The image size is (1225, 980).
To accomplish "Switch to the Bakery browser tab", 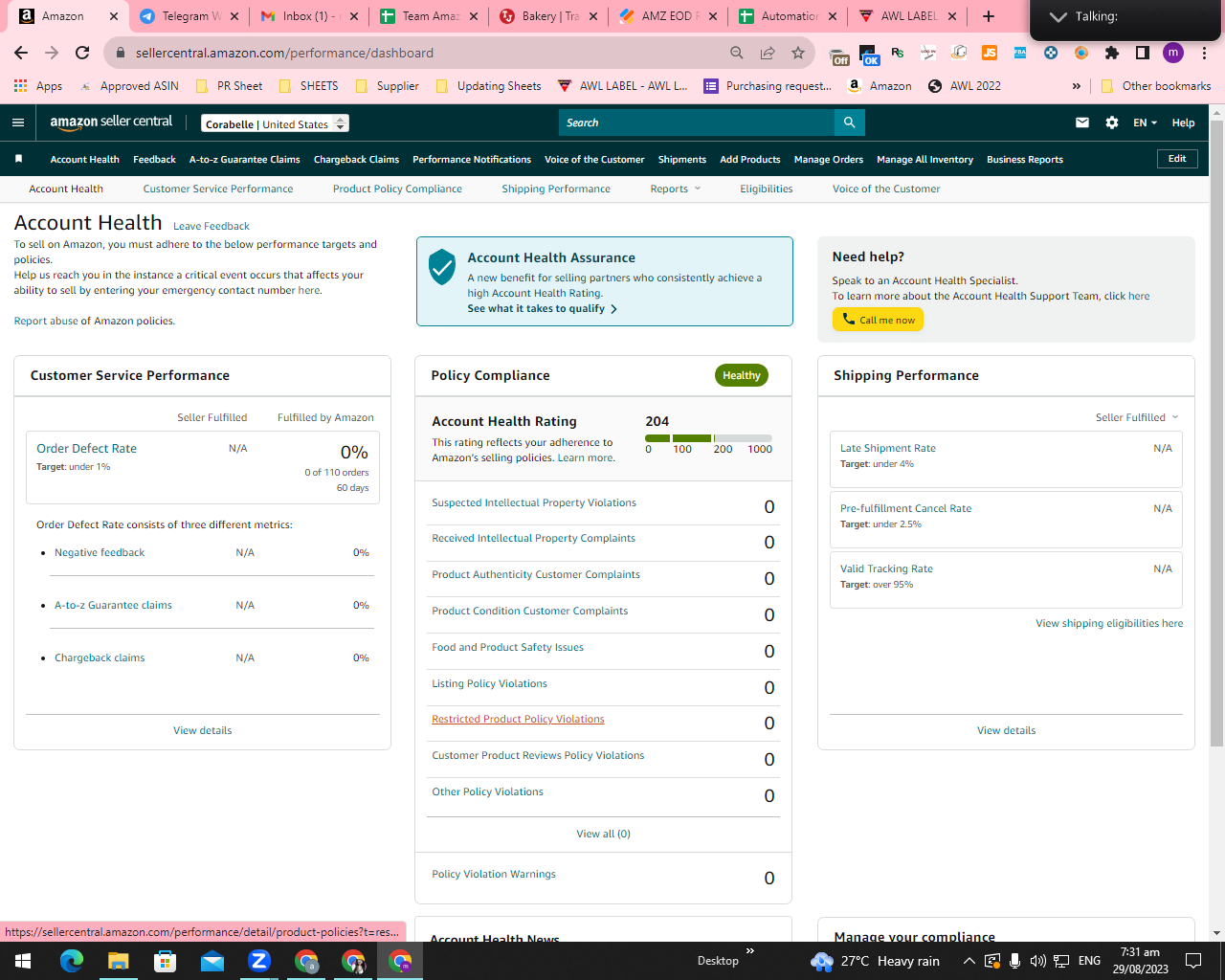I will [x=549, y=16].
